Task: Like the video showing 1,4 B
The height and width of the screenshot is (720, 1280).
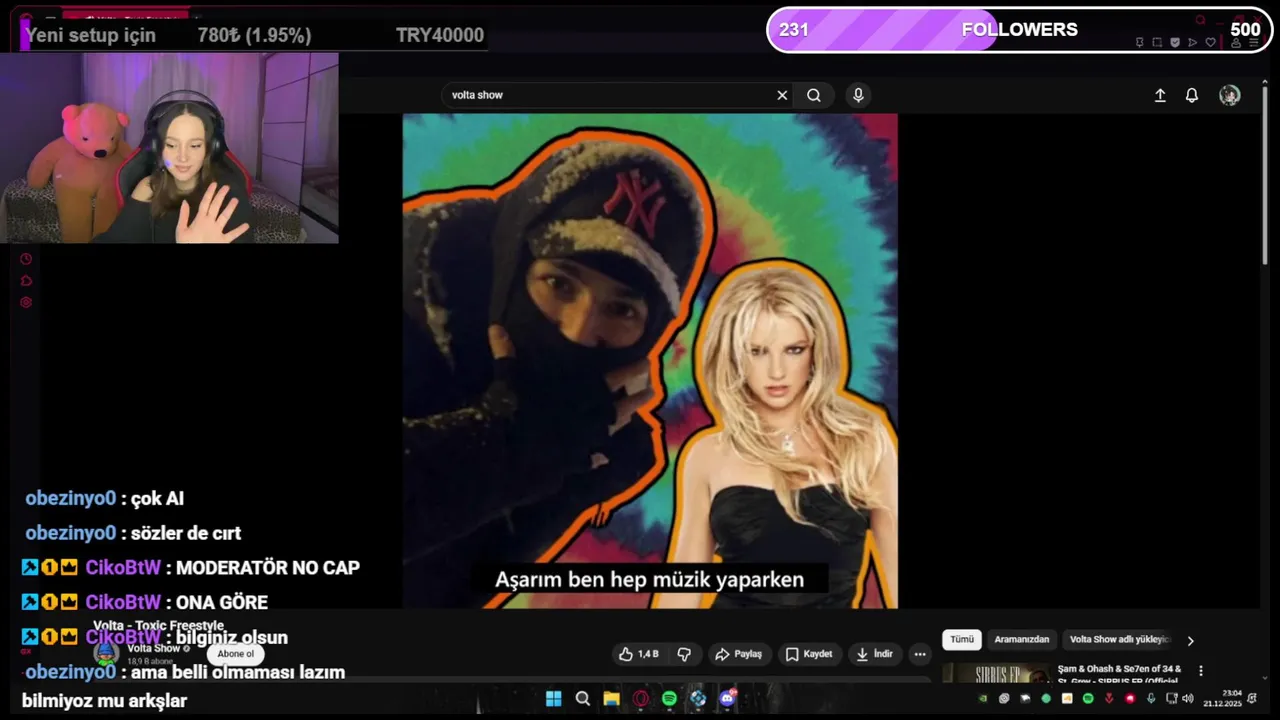Action: (638, 654)
